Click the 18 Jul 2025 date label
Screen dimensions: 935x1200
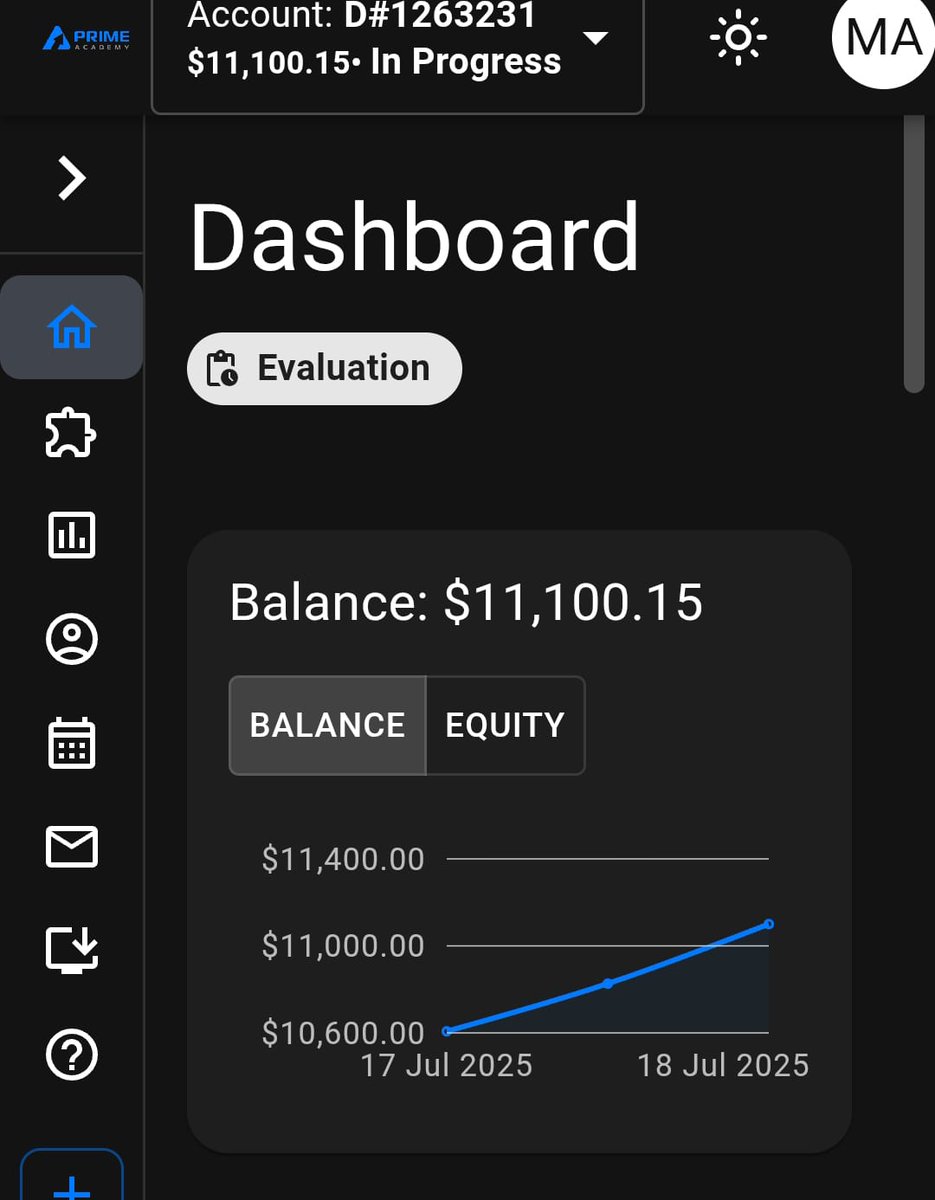click(723, 1065)
